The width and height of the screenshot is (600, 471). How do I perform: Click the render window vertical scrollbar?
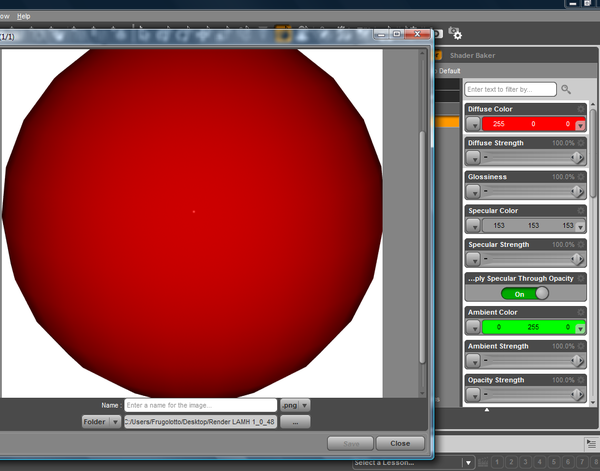pos(422,247)
